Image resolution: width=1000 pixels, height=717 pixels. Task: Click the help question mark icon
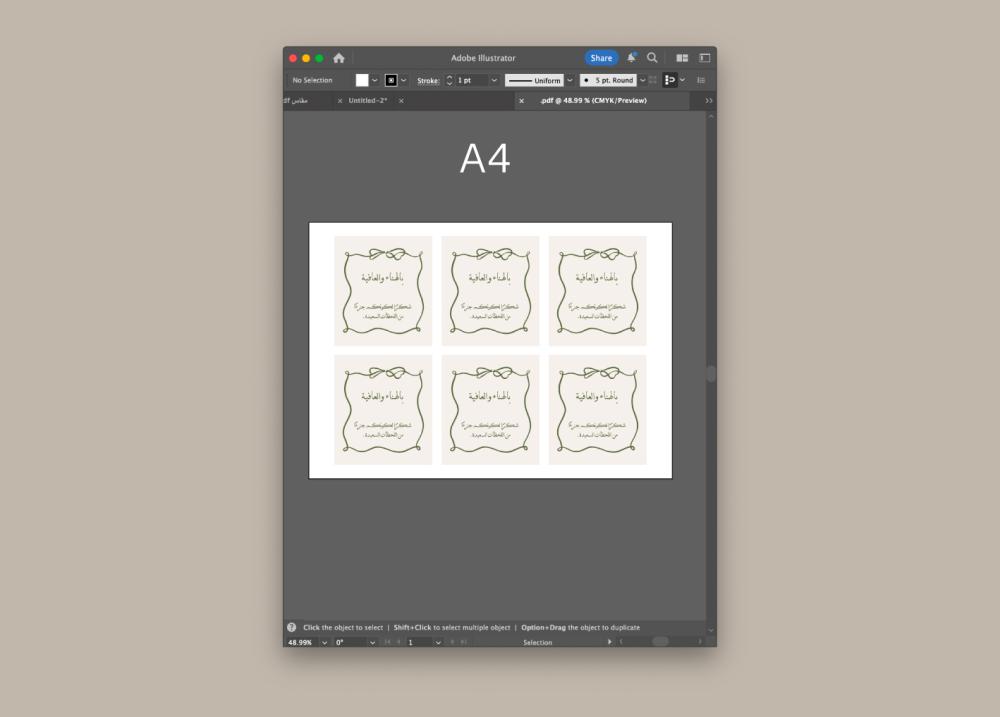pyautogui.click(x=292, y=627)
